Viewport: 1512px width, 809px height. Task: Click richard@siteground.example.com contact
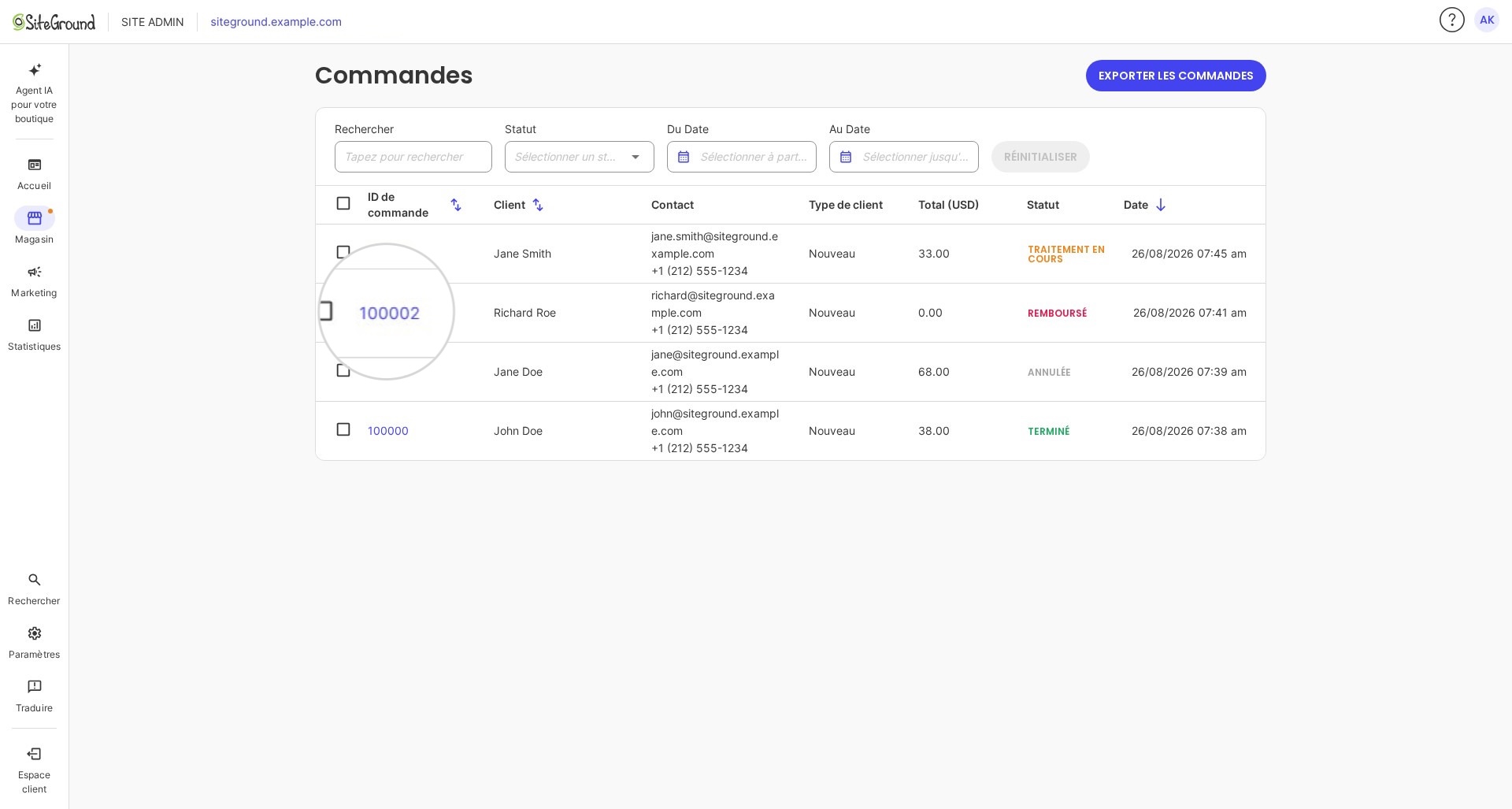pos(713,304)
